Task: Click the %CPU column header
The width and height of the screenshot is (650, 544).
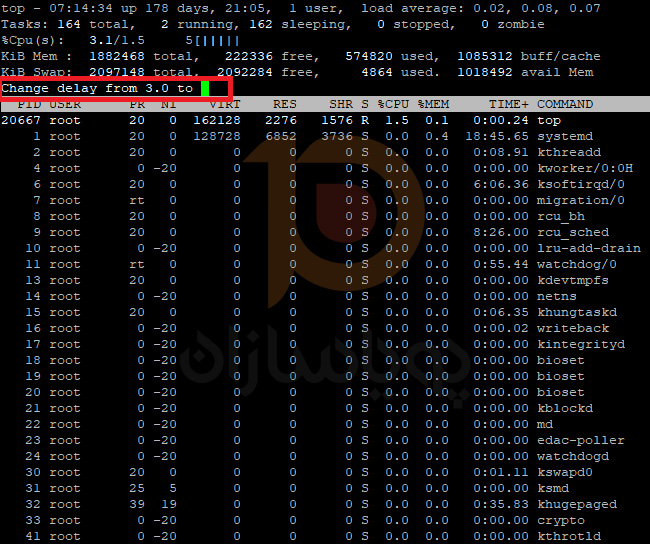Action: 393,104
